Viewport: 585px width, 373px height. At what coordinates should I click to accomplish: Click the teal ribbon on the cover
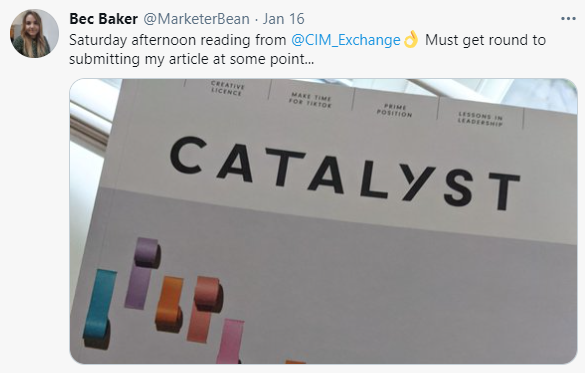[98, 308]
